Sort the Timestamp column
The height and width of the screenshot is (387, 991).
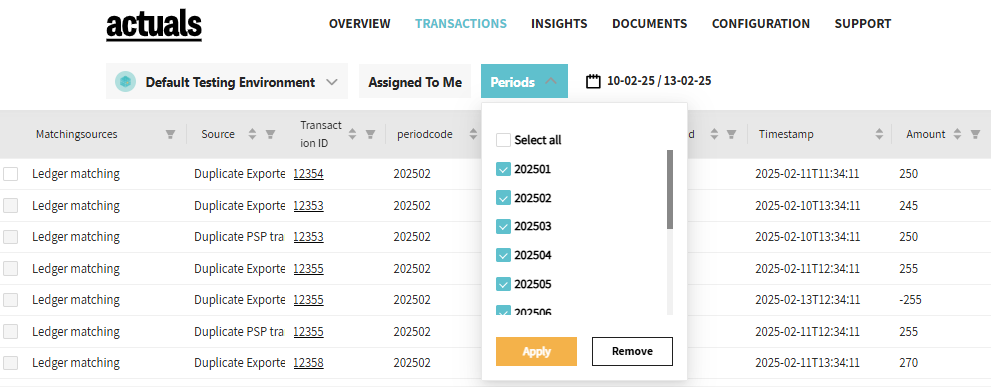pos(879,134)
